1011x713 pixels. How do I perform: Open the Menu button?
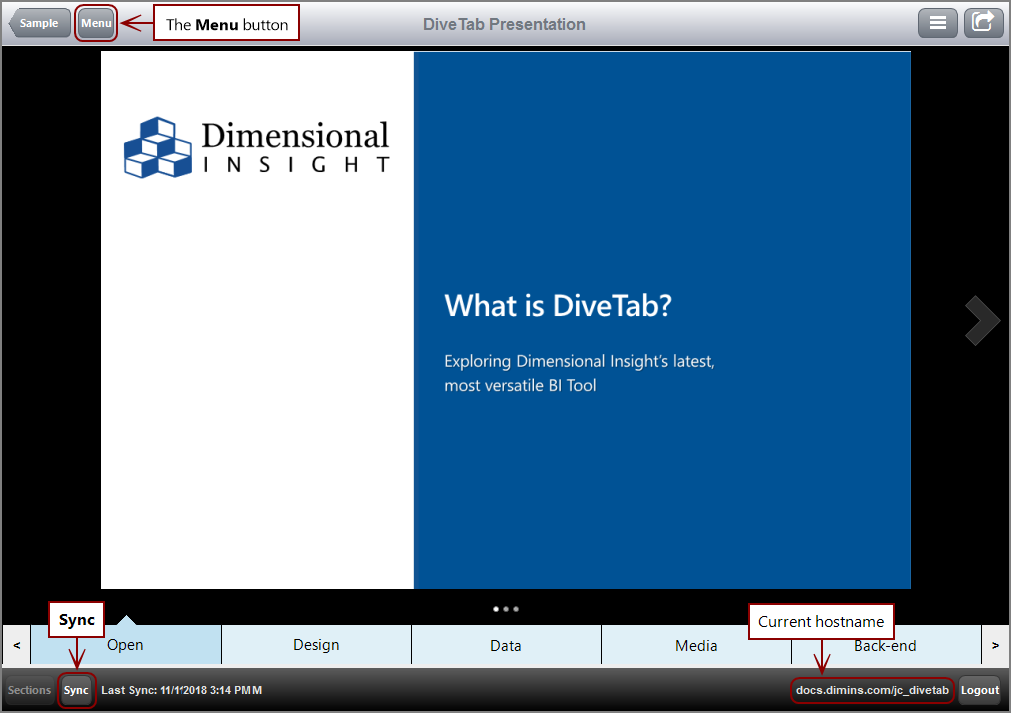tap(96, 22)
